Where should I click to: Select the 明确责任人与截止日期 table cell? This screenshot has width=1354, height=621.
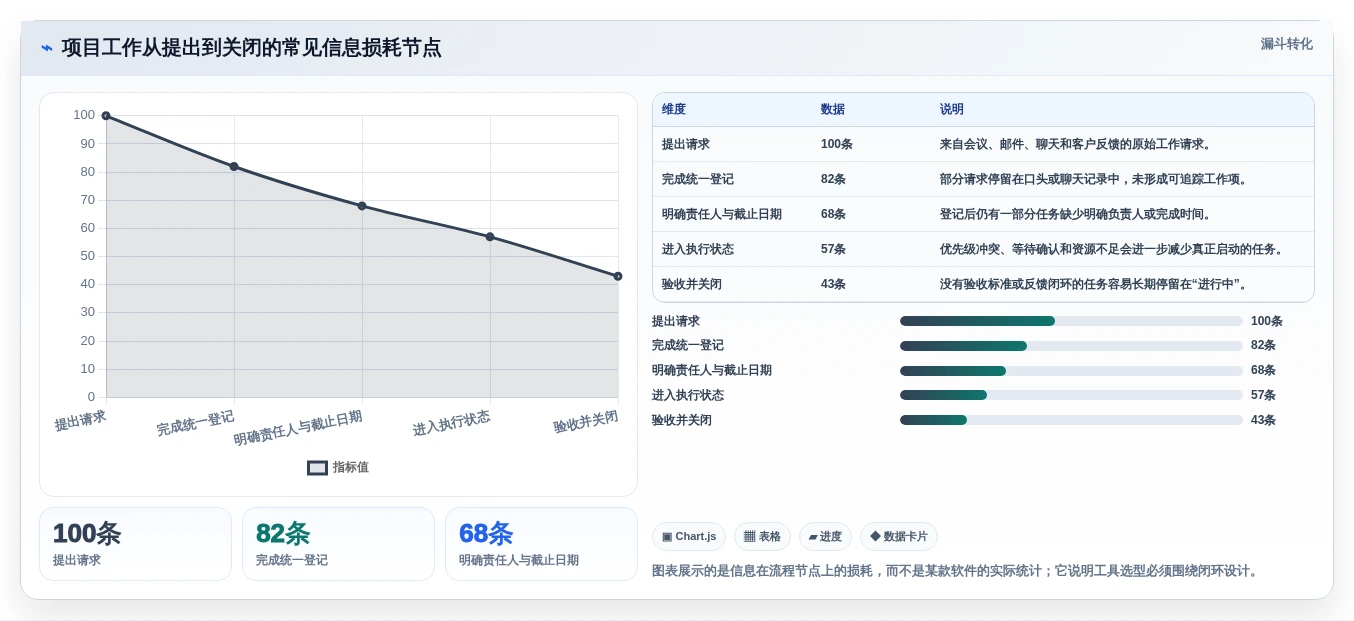[x=722, y=214]
